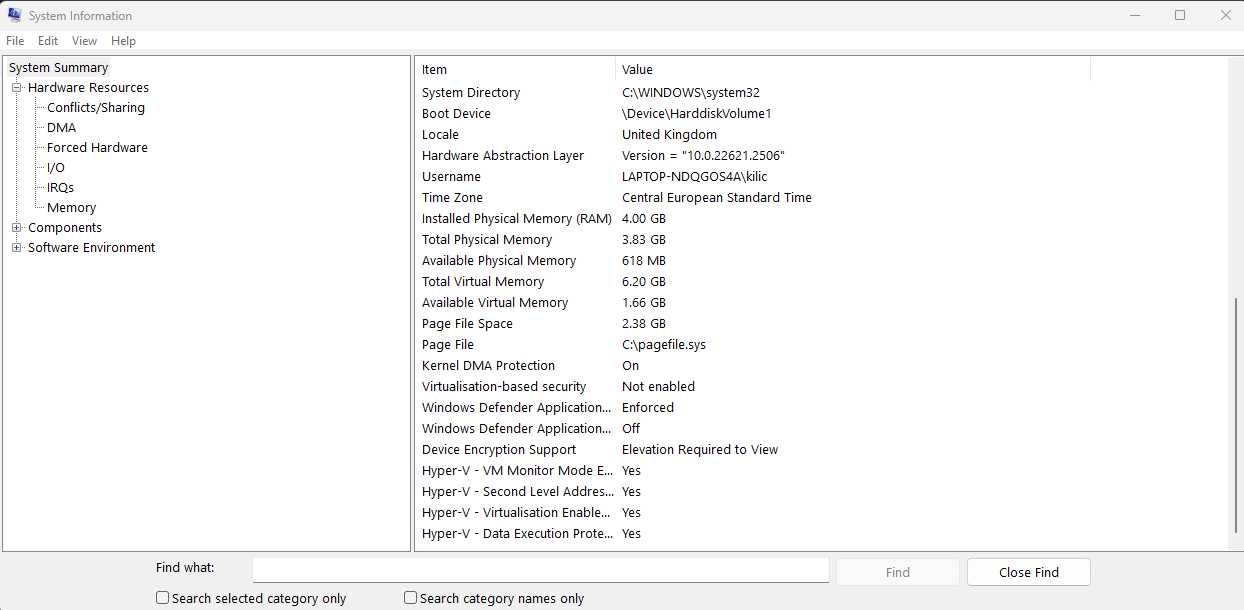Open the Help menu
Screen dimensions: 1244x610
pyautogui.click(x=123, y=41)
